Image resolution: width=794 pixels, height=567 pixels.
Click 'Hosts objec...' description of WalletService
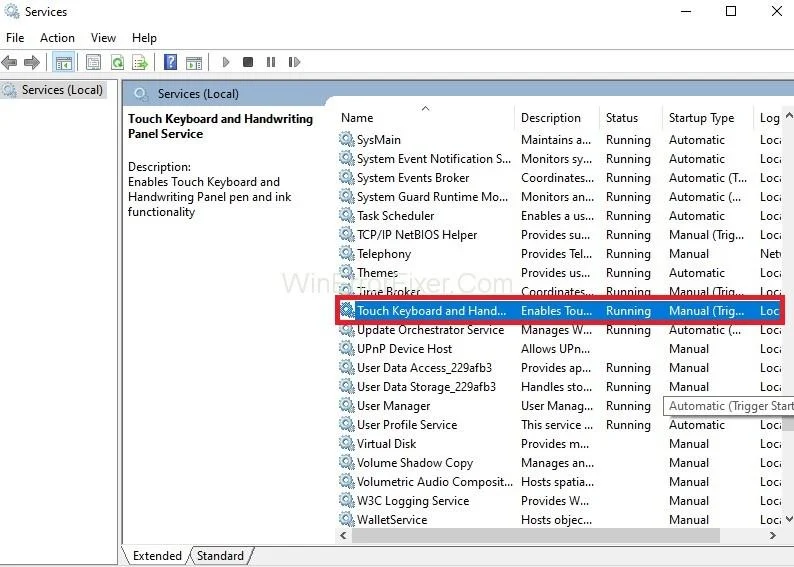[x=556, y=519]
